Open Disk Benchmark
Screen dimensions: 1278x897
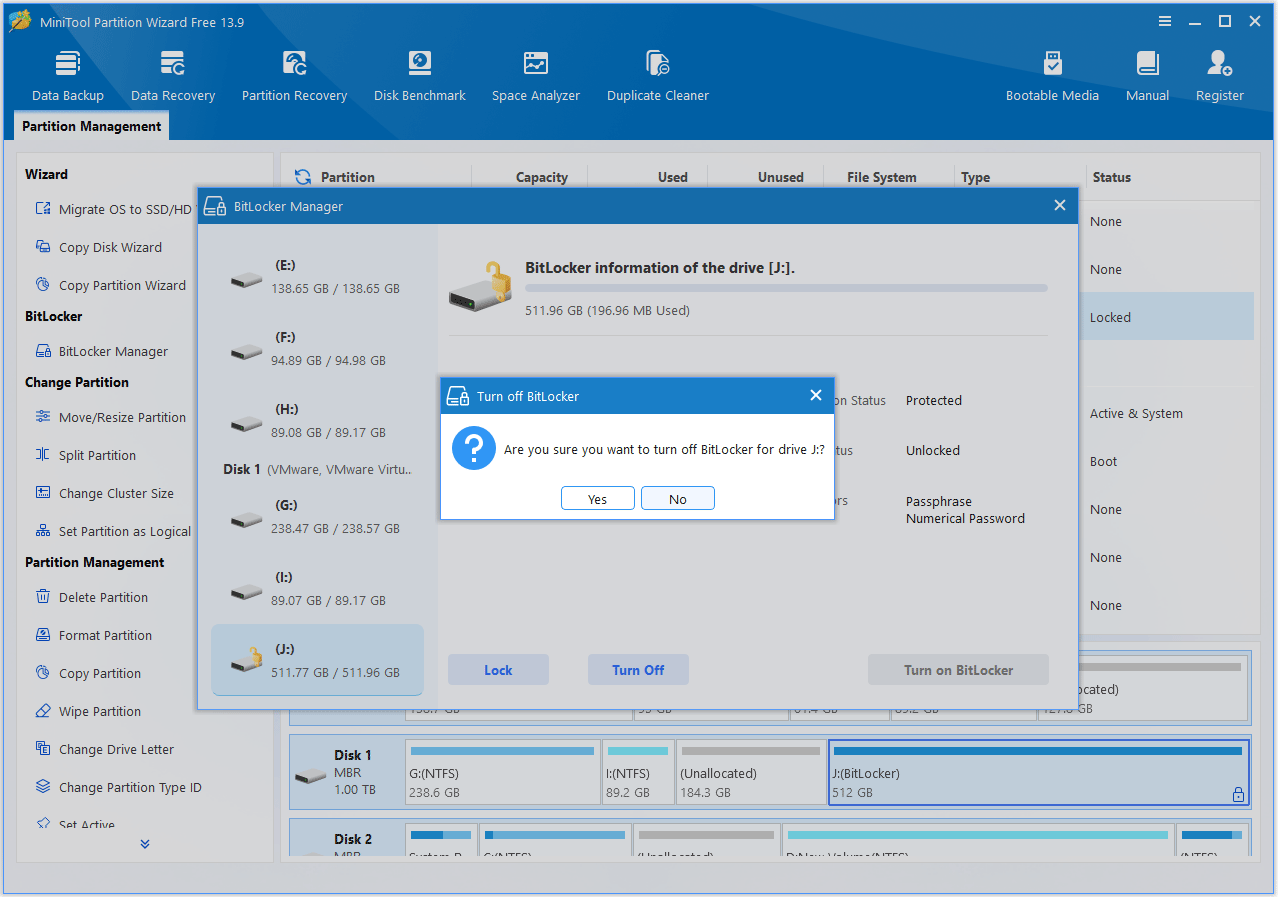pos(420,76)
